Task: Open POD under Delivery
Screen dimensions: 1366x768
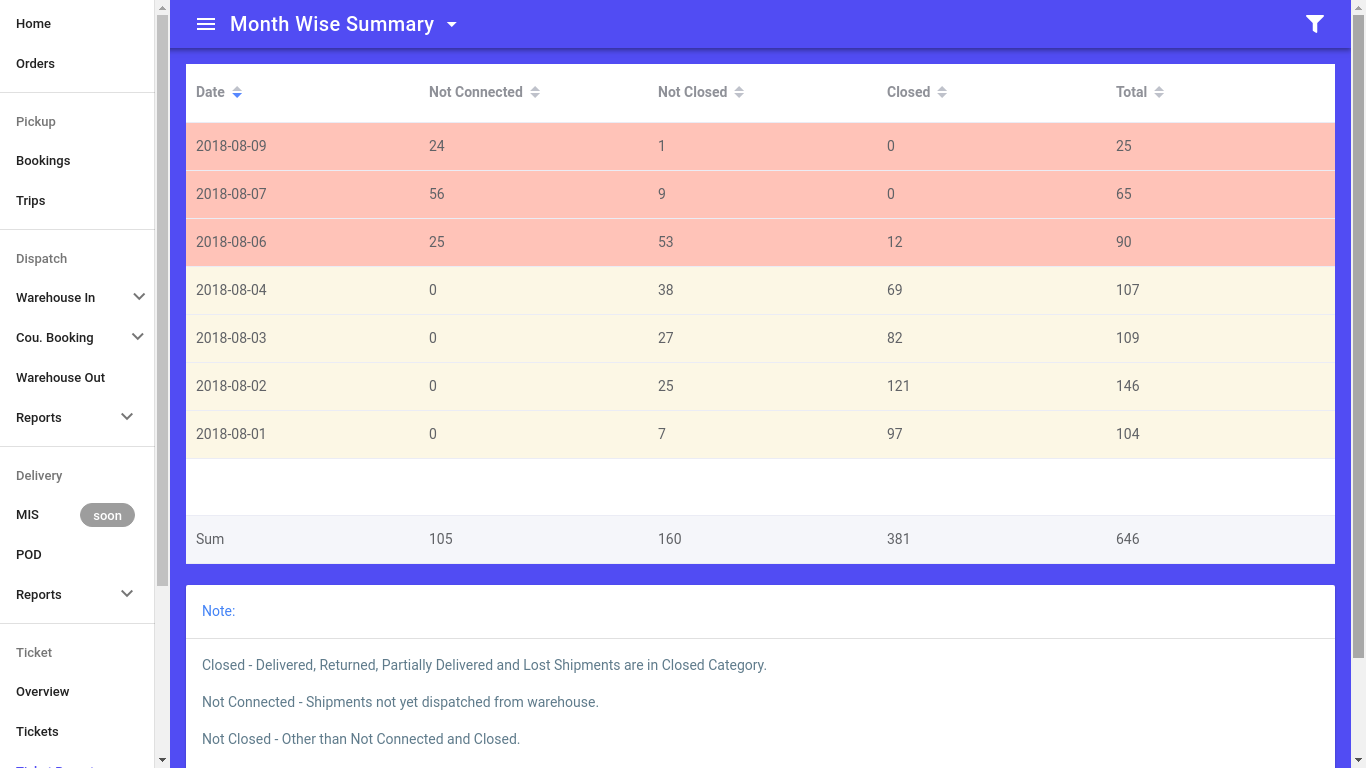Action: 29,555
